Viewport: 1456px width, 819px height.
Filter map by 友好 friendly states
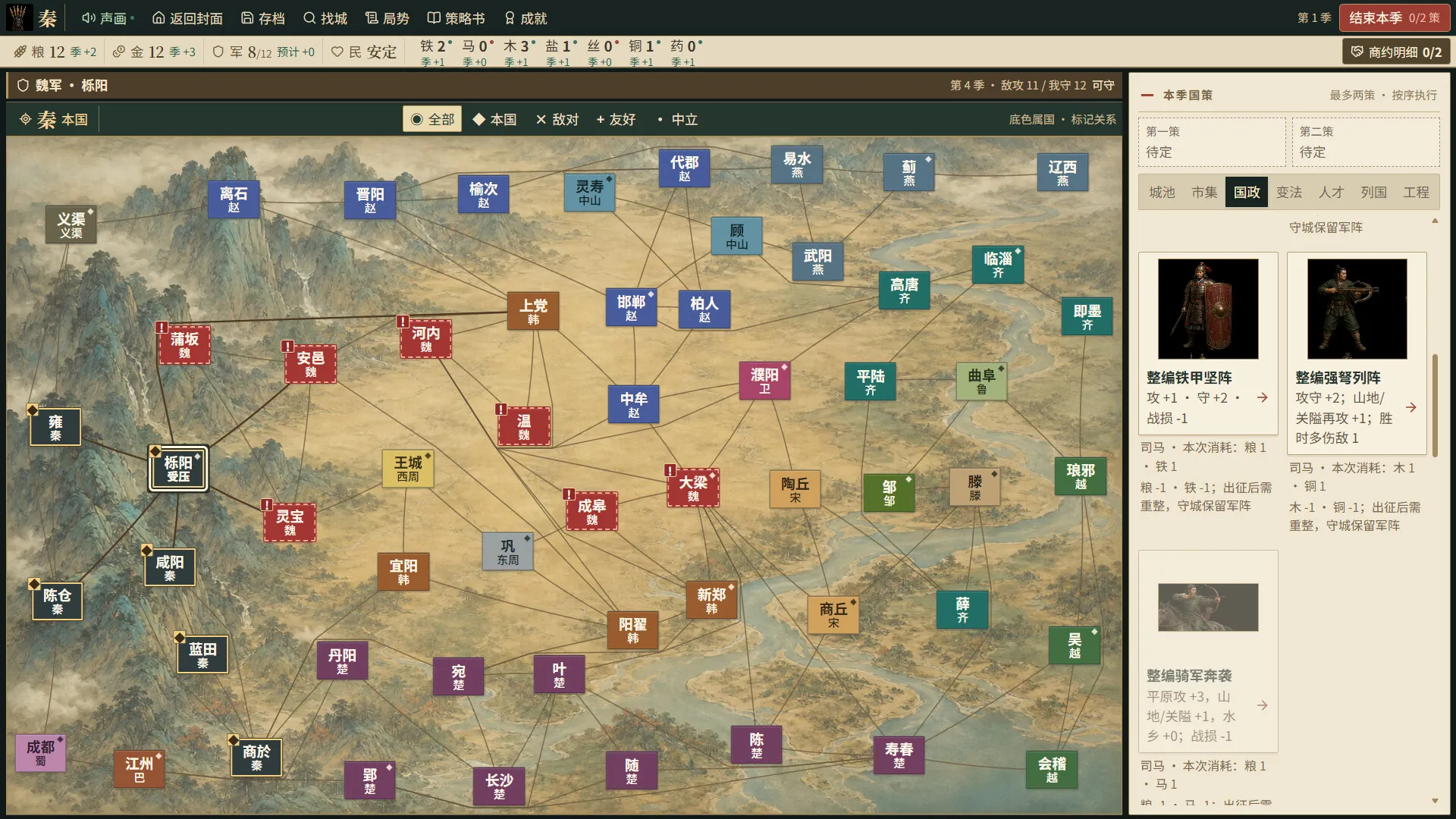[x=616, y=119]
